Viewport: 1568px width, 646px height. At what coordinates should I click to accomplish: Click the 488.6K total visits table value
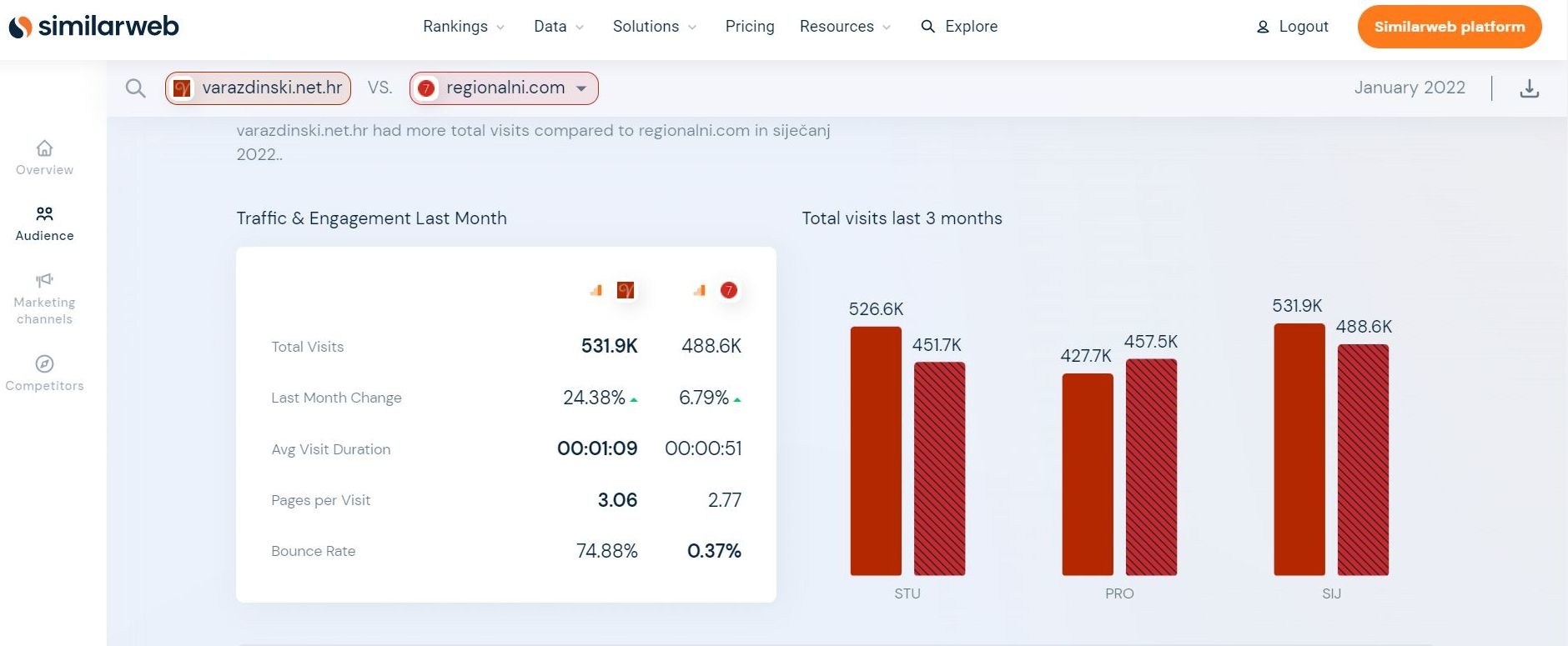coord(711,346)
